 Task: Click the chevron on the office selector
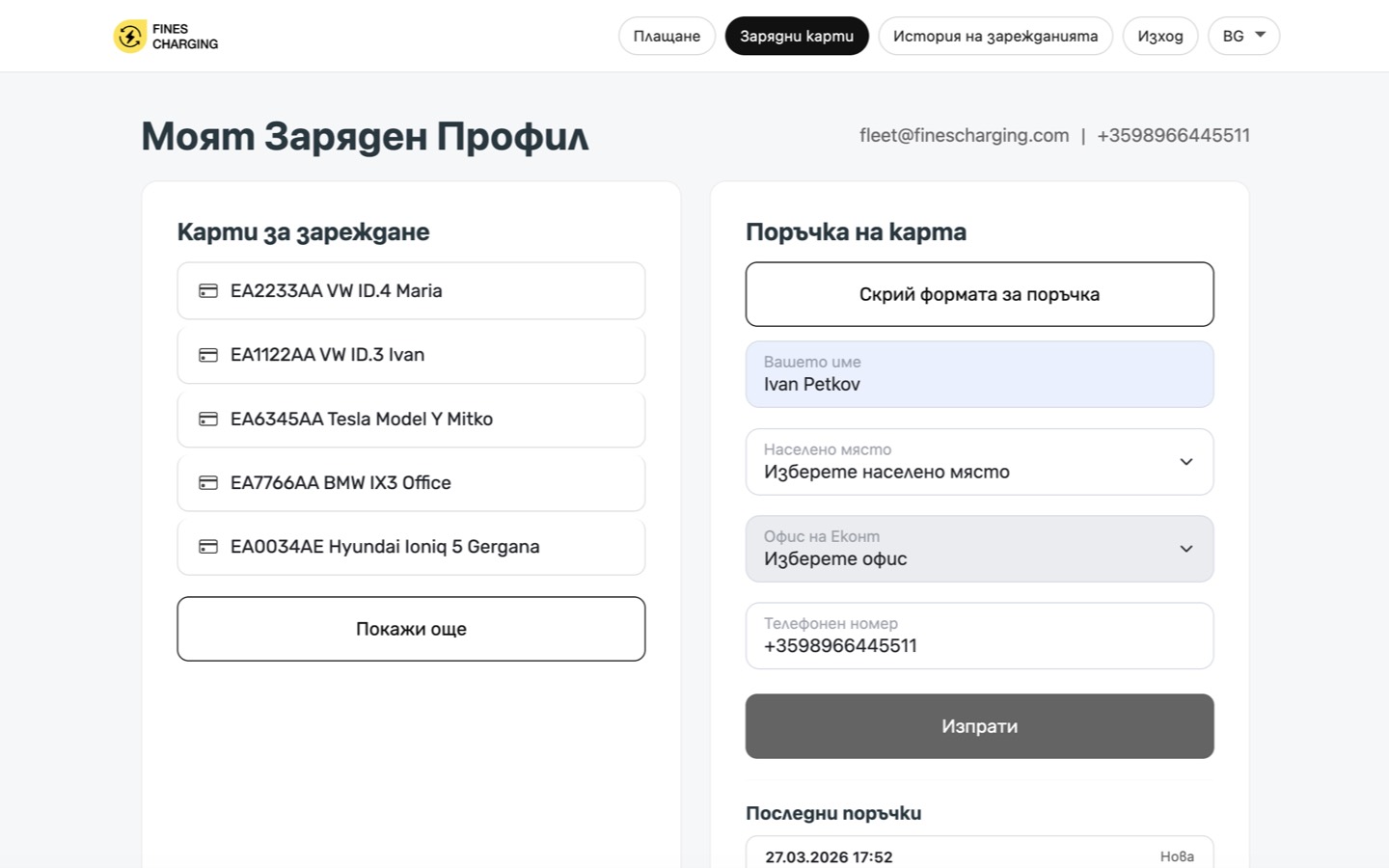[x=1185, y=549]
